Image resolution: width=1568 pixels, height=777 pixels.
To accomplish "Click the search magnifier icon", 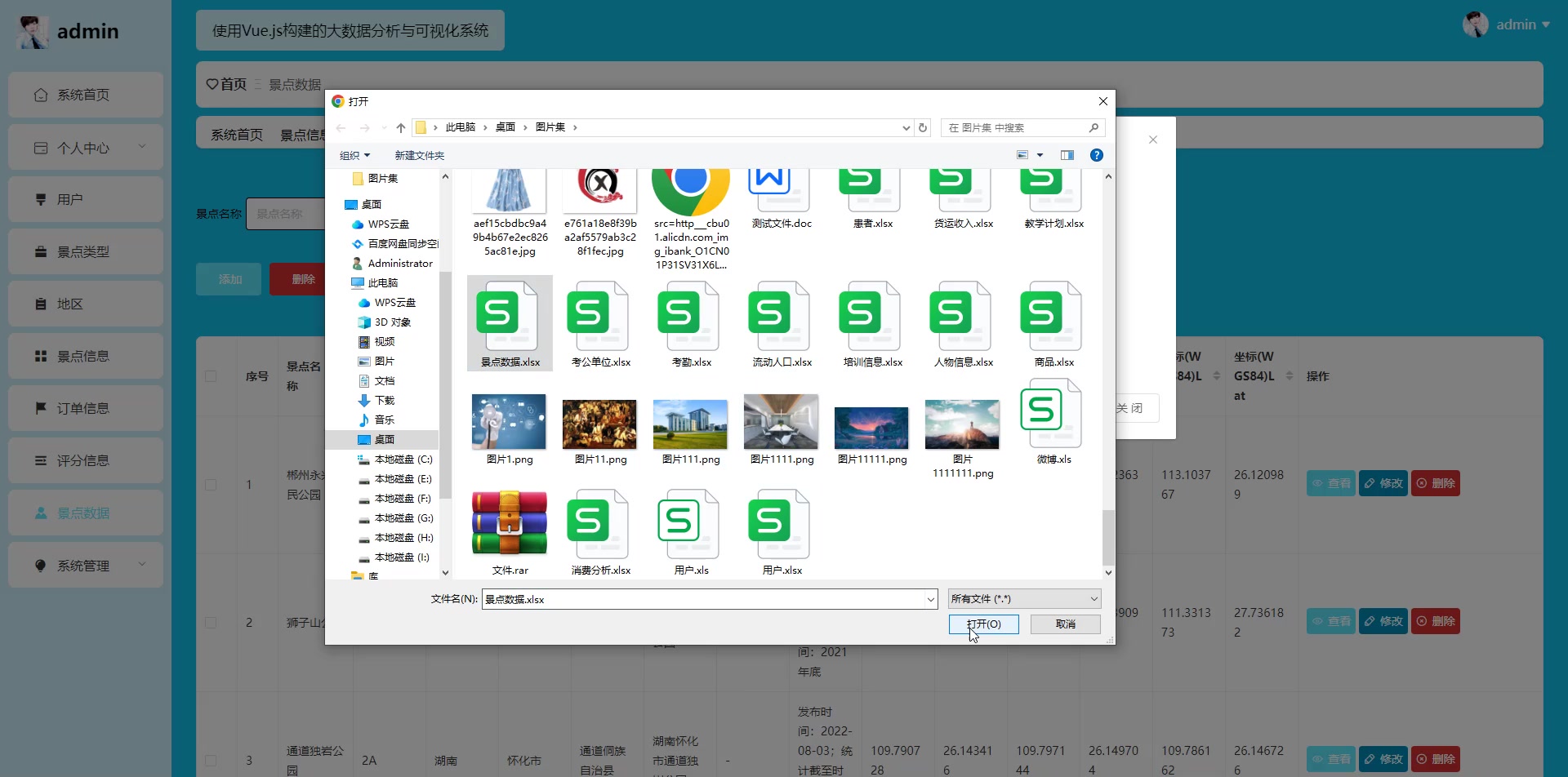I will pos(1094,127).
